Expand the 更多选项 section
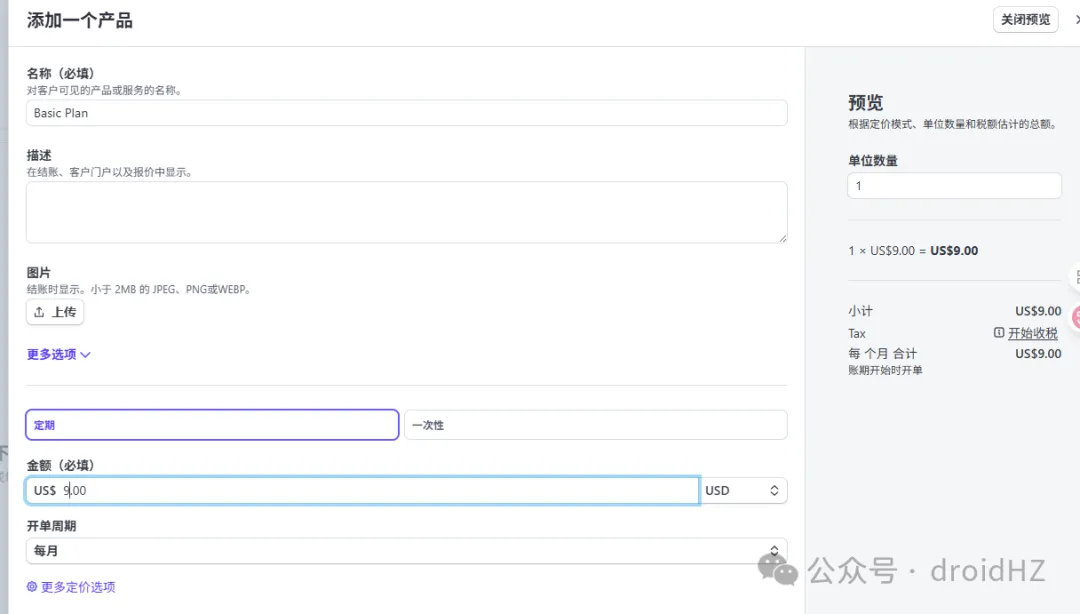Viewport: 1080px width, 614px height. click(52, 354)
